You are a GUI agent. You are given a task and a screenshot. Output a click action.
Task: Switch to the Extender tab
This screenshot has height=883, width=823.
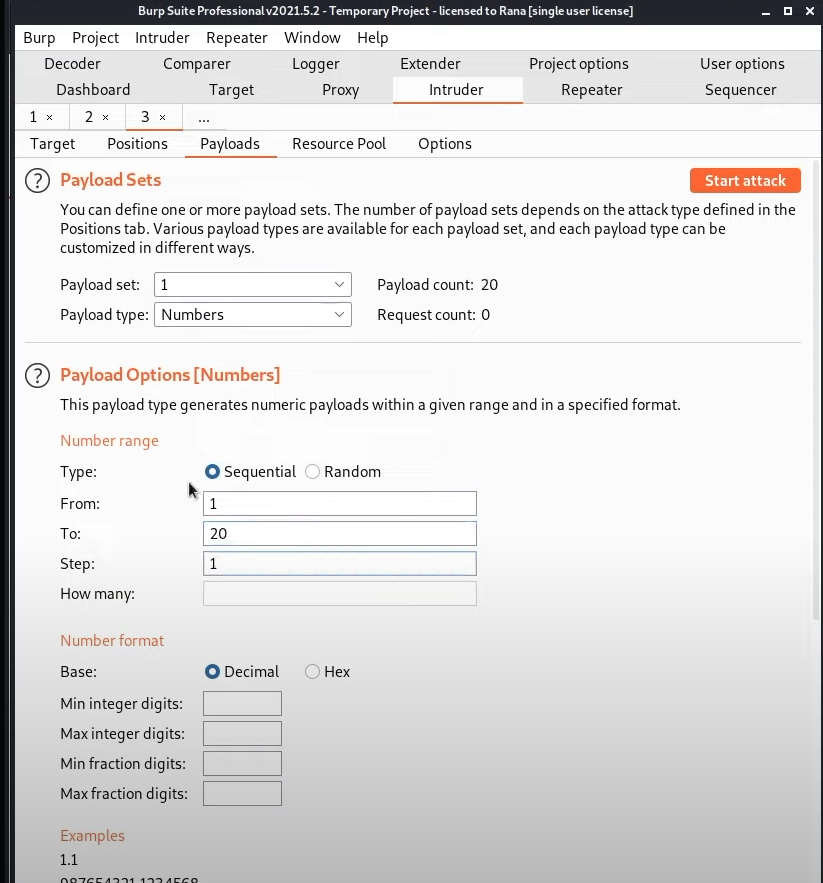pos(430,64)
